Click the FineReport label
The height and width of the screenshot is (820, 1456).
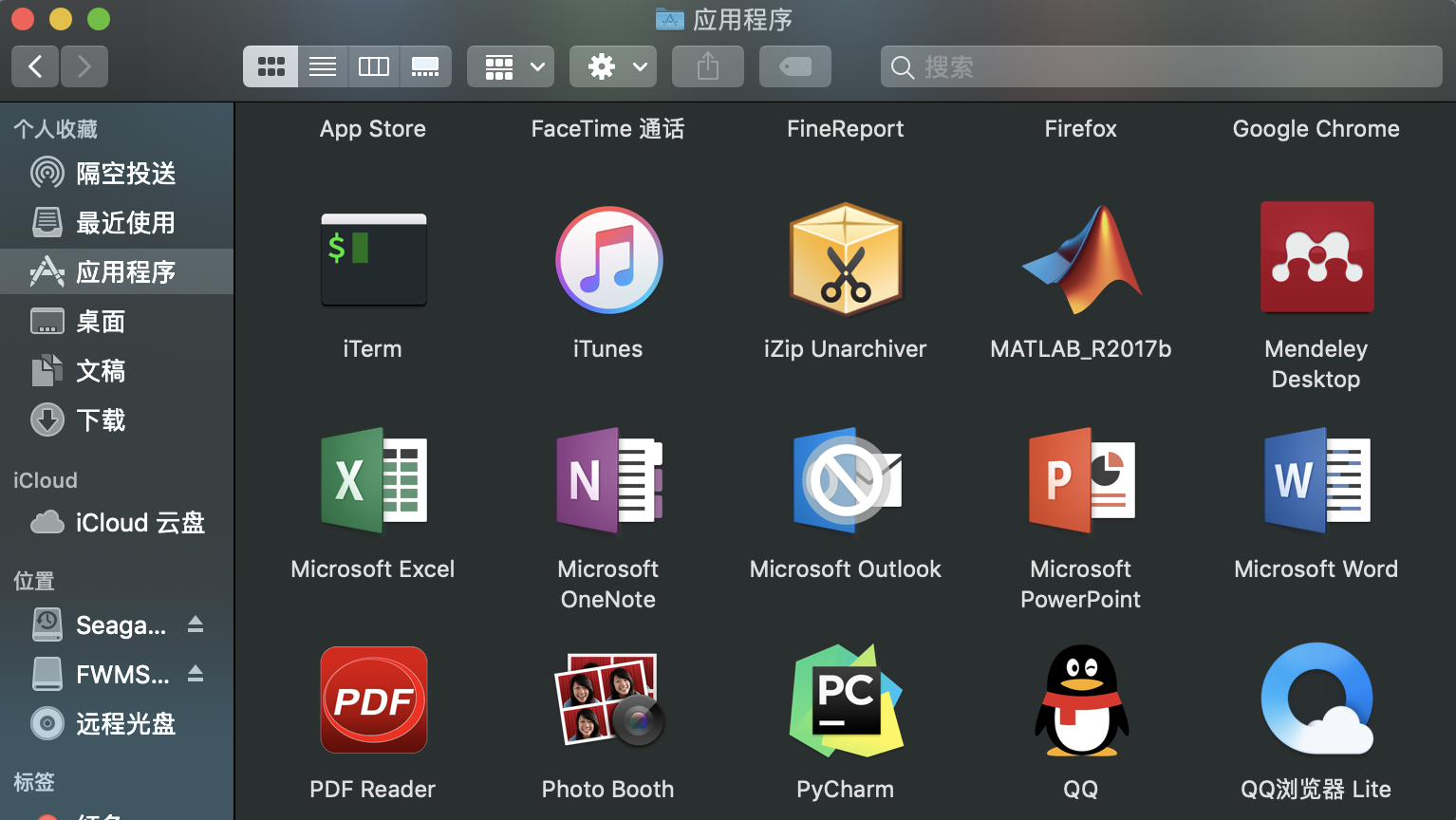[845, 129]
